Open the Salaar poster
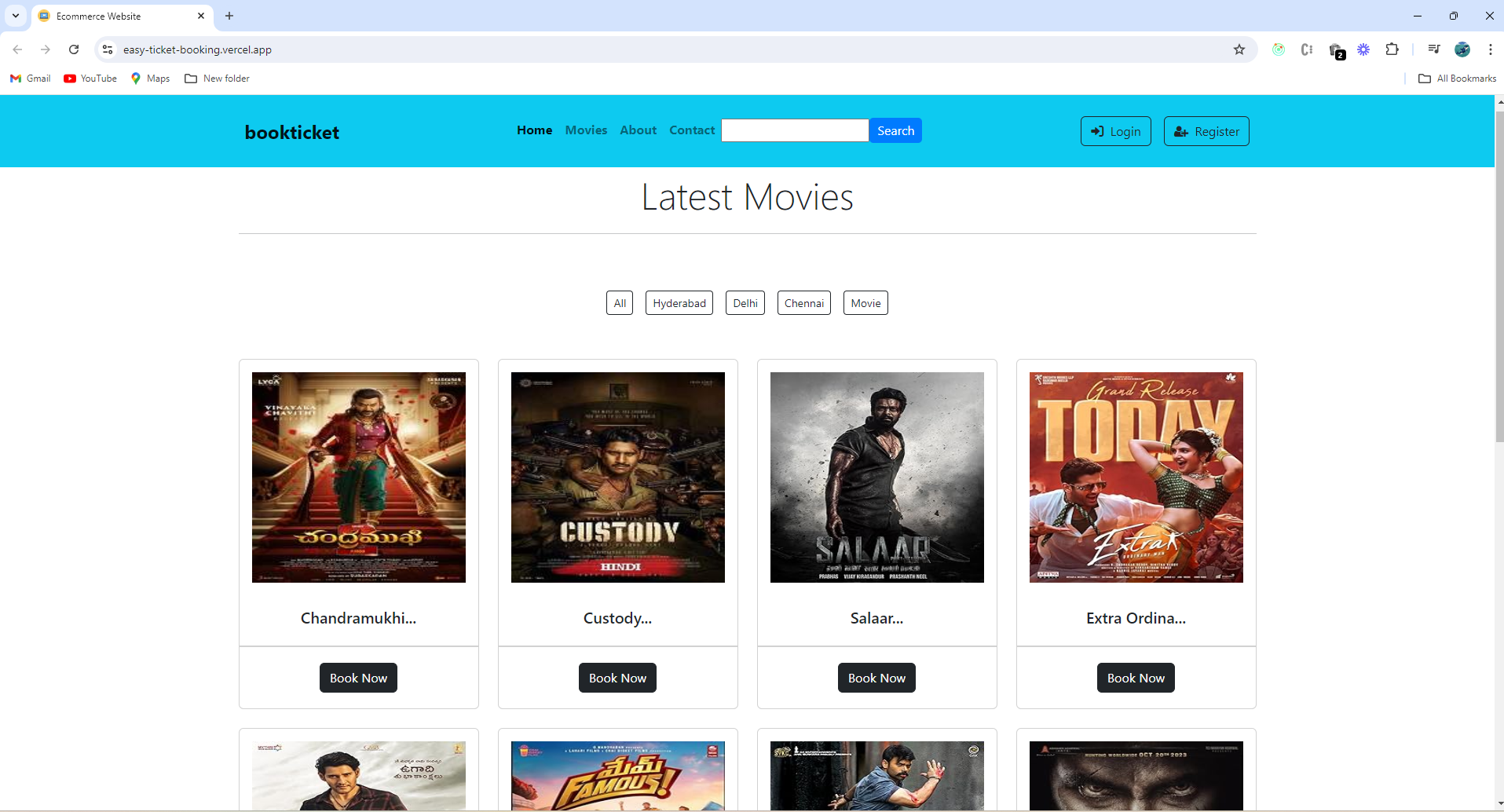 pyautogui.click(x=877, y=477)
